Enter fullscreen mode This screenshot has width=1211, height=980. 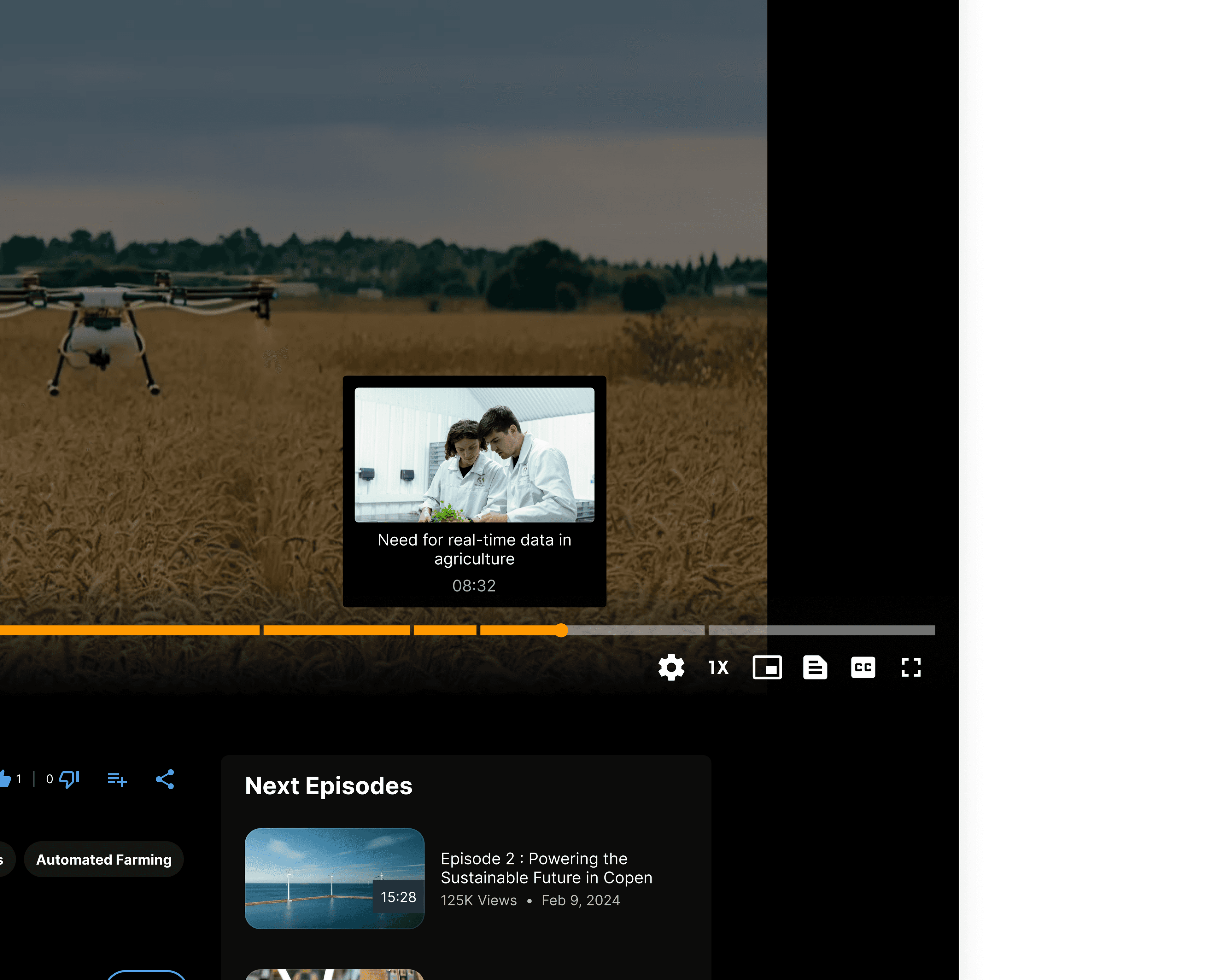(x=911, y=667)
